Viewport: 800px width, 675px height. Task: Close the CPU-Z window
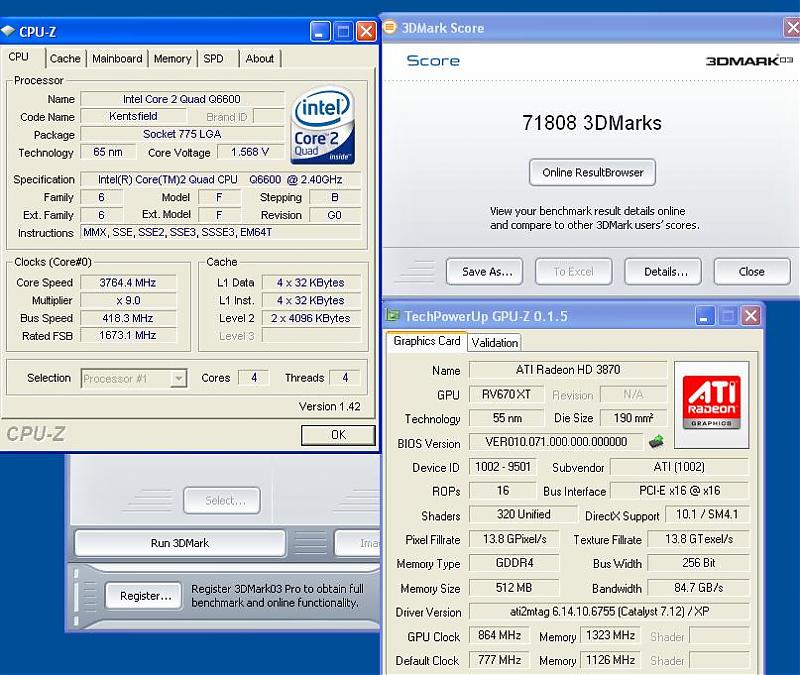tap(366, 32)
